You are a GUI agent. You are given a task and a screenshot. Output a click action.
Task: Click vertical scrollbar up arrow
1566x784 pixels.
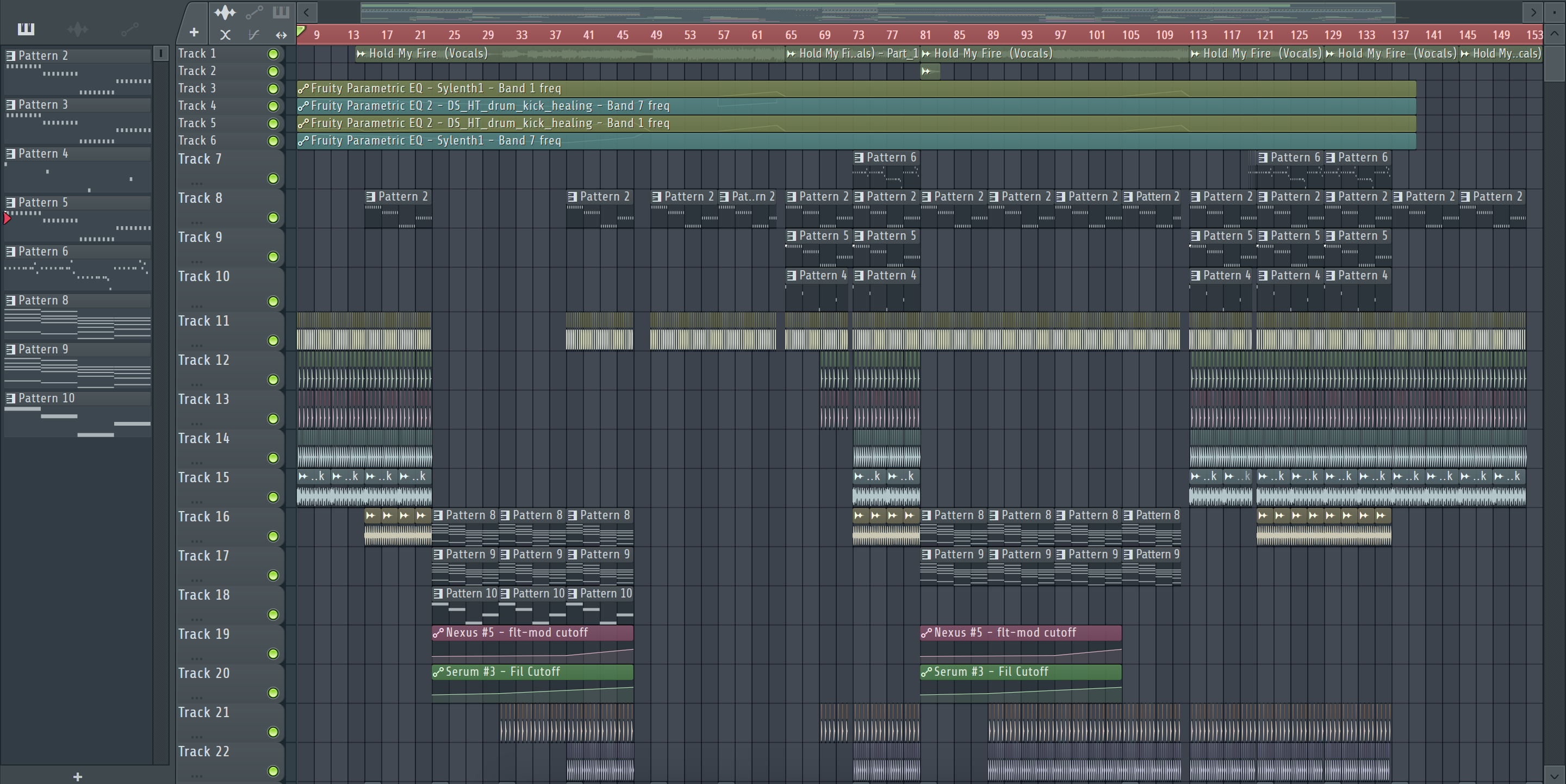1555,34
